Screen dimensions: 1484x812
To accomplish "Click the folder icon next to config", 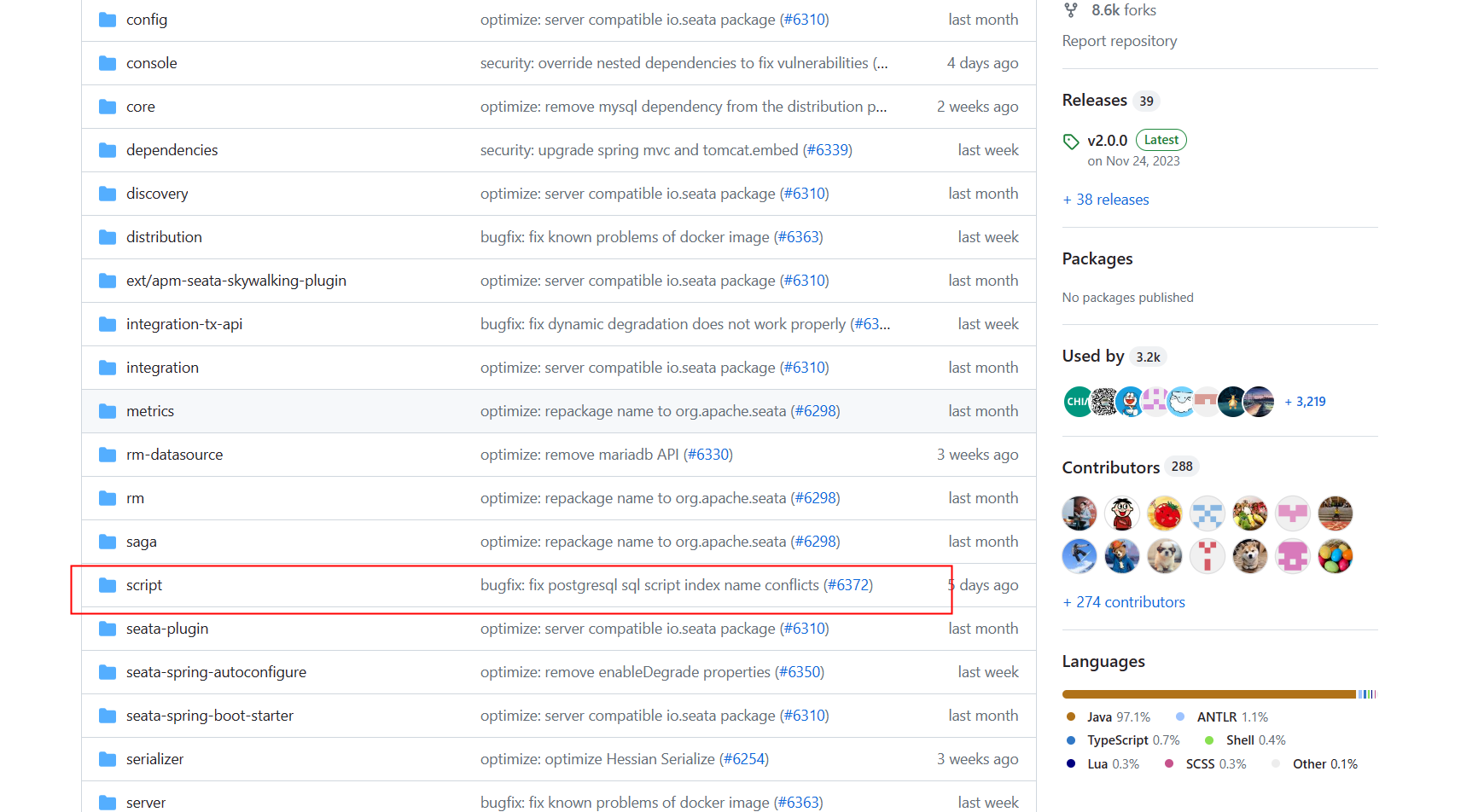I will point(108,20).
